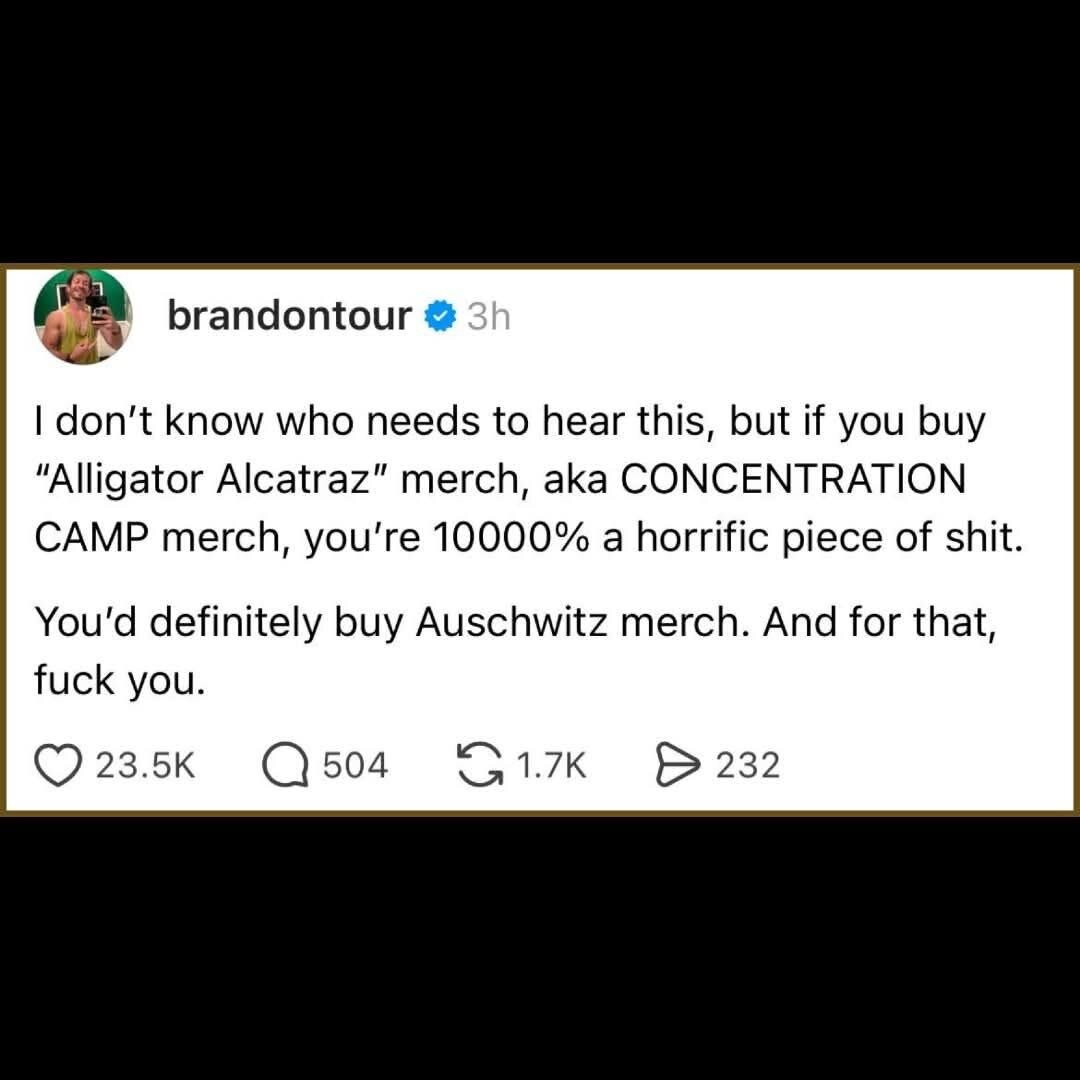View the 23.5K likes count
The image size is (1080, 1080).
tap(146, 765)
